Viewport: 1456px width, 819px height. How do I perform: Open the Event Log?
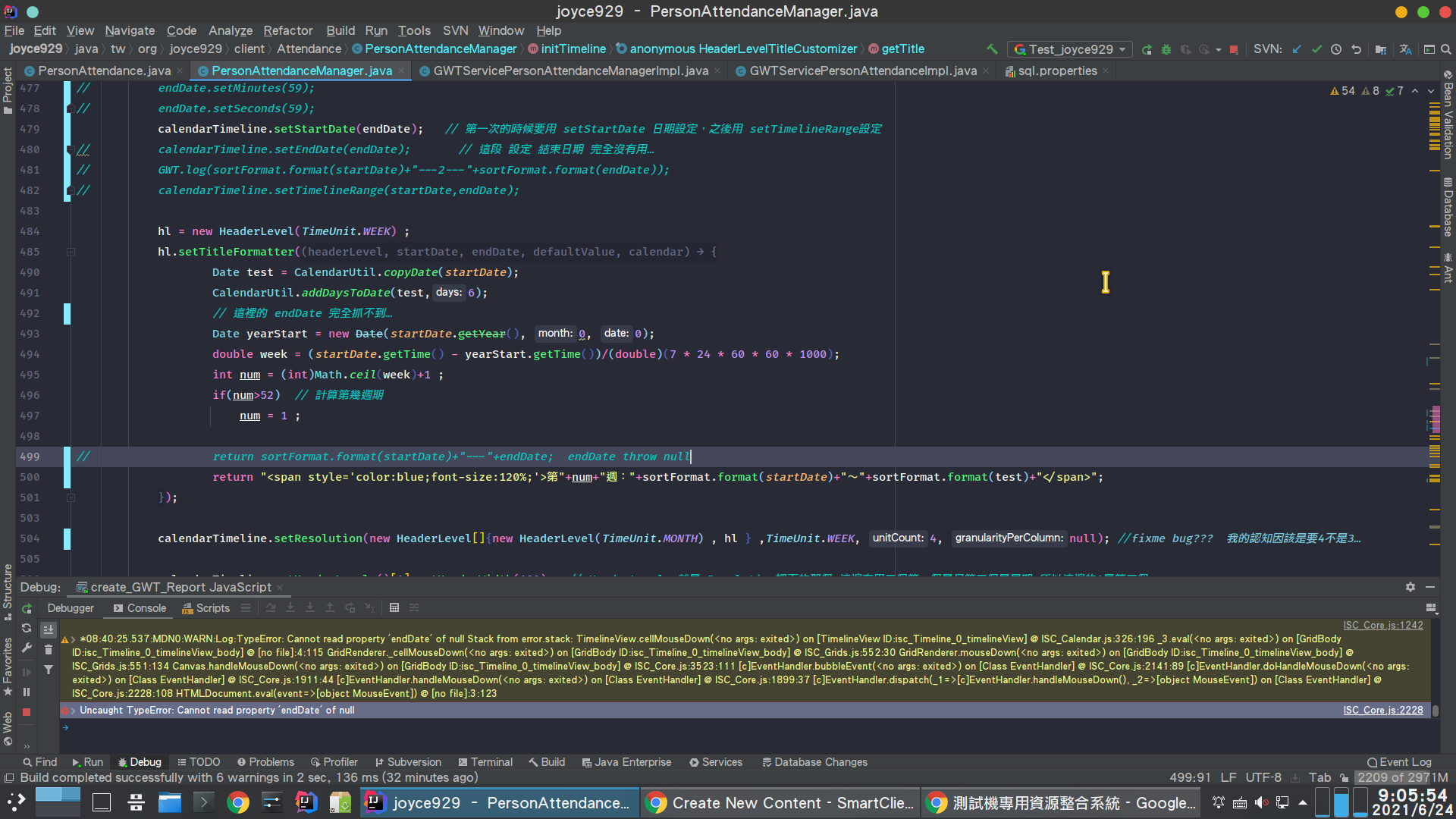click(1399, 762)
